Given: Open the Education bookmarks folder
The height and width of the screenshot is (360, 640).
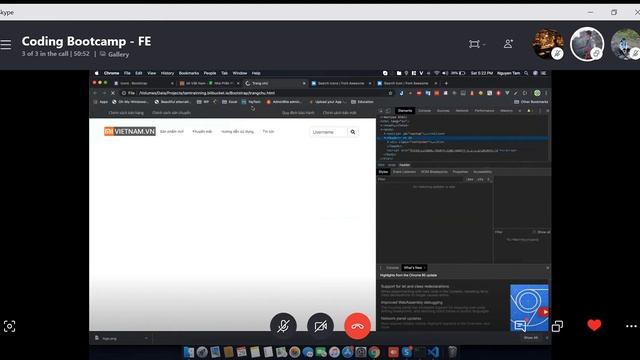Looking at the screenshot, I should click(x=362, y=102).
